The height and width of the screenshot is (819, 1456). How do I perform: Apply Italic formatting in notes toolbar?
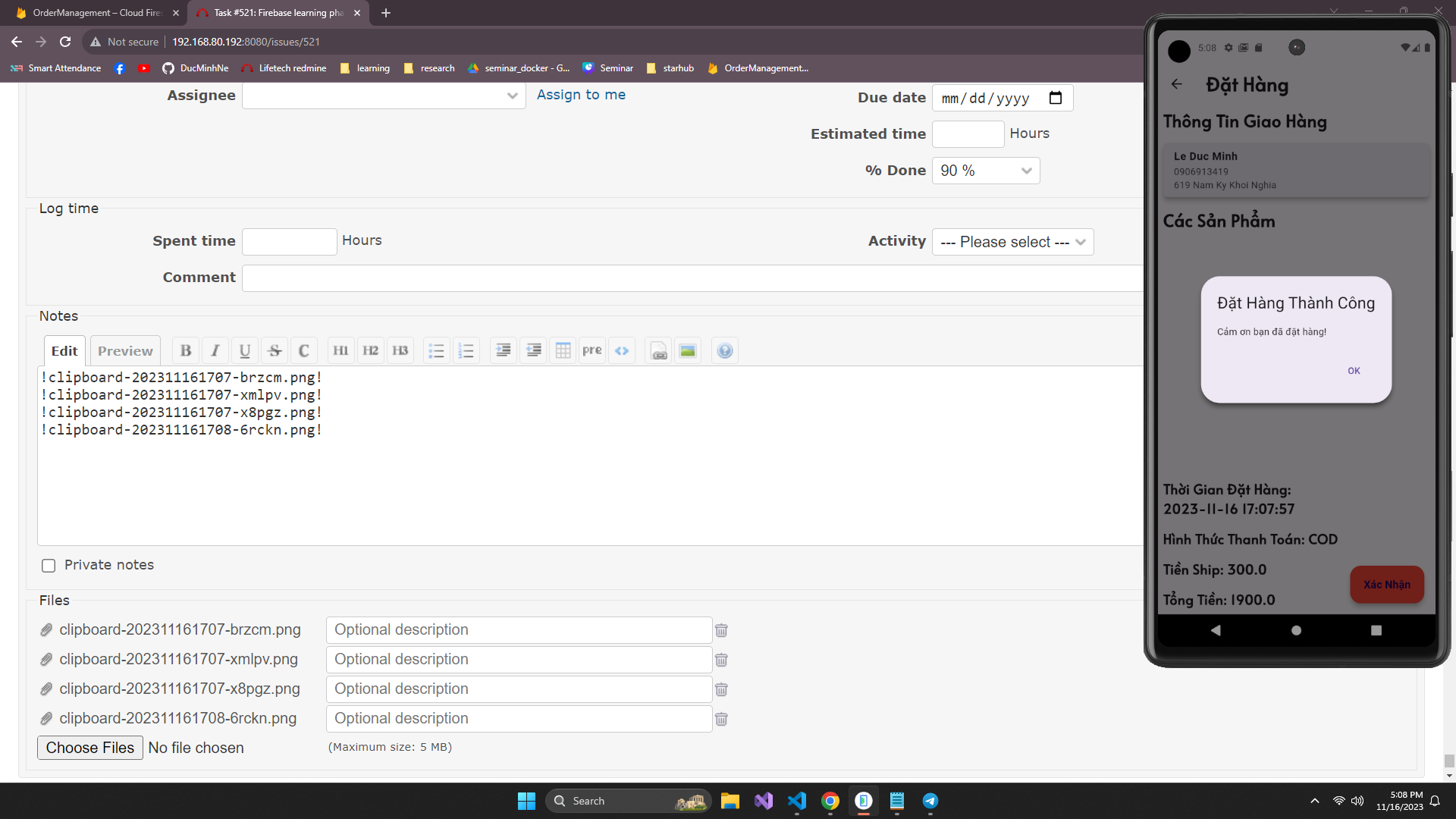tap(215, 350)
